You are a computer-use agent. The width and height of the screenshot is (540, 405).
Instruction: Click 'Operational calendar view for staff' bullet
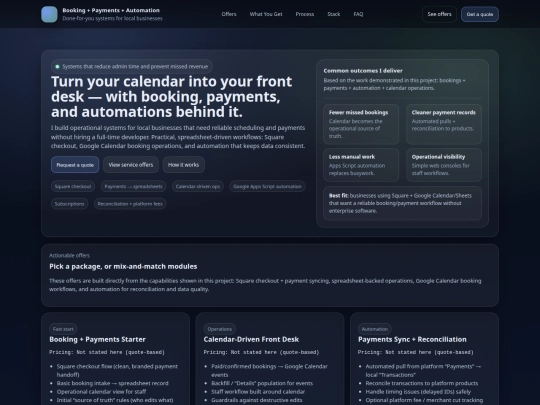[102, 392]
